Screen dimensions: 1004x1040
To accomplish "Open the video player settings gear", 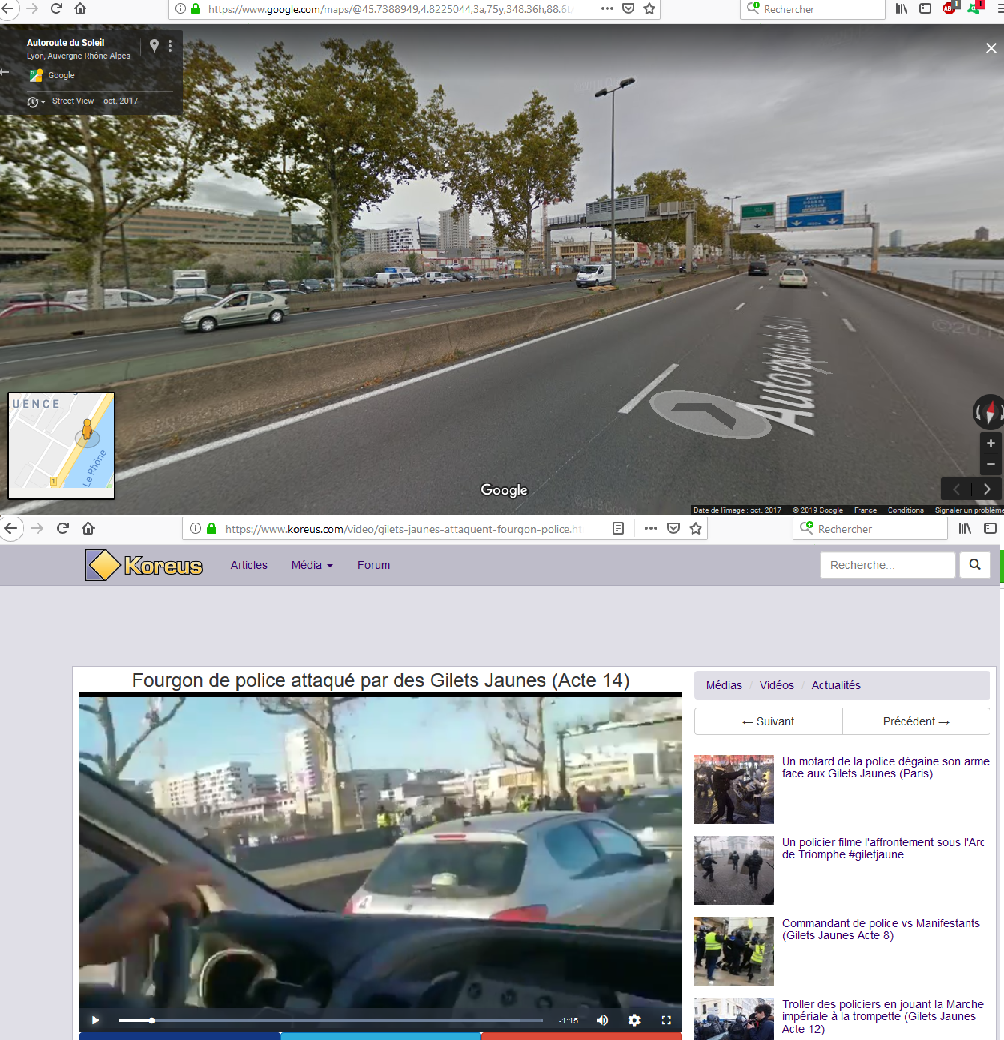I will [x=634, y=1020].
